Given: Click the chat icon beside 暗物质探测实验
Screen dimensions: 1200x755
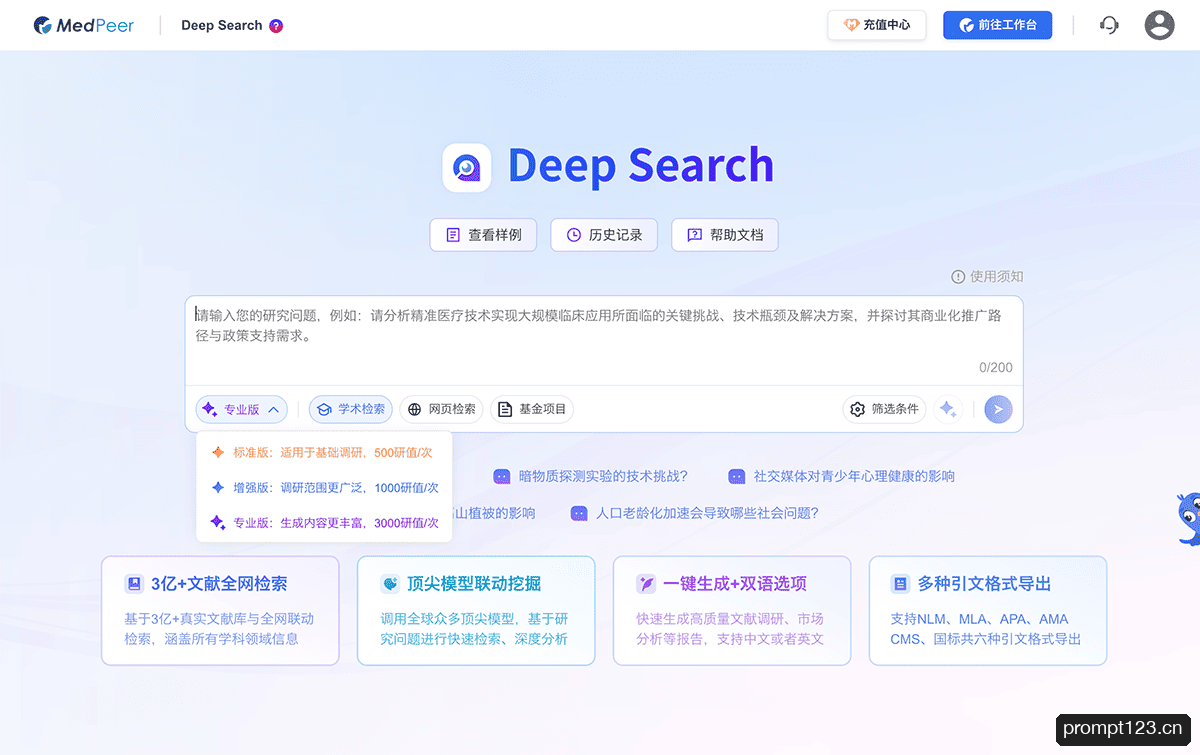Looking at the screenshot, I should point(502,477).
